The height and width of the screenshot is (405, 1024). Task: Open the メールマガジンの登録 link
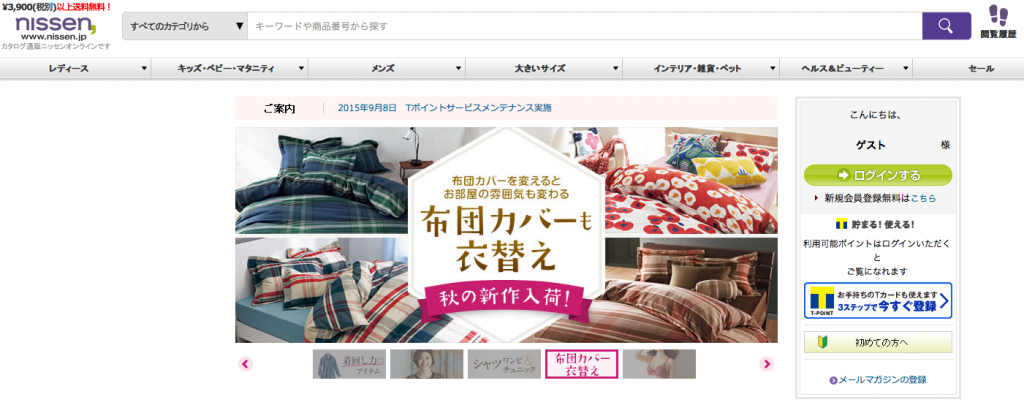click(878, 380)
